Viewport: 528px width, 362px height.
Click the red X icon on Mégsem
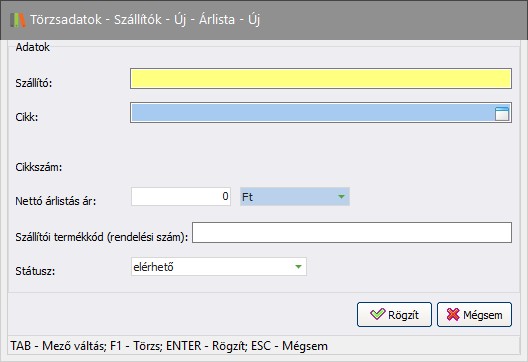453,315
